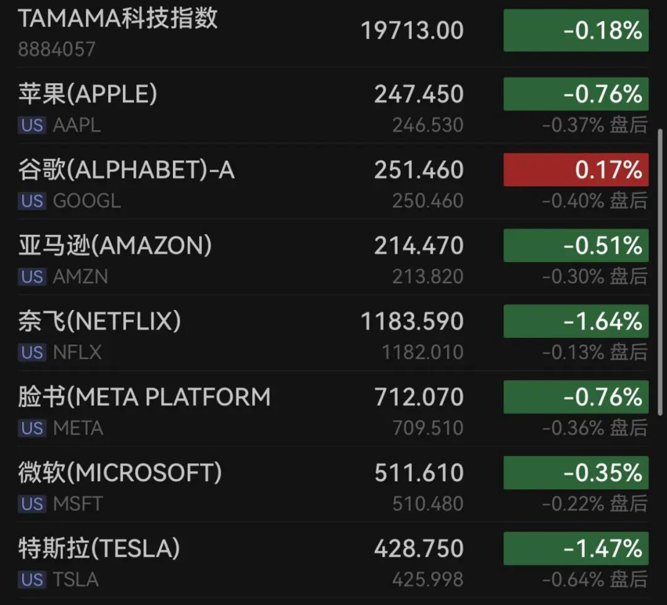667x605 pixels.
Task: Click the US market badge beside GOOGL
Action: point(32,201)
